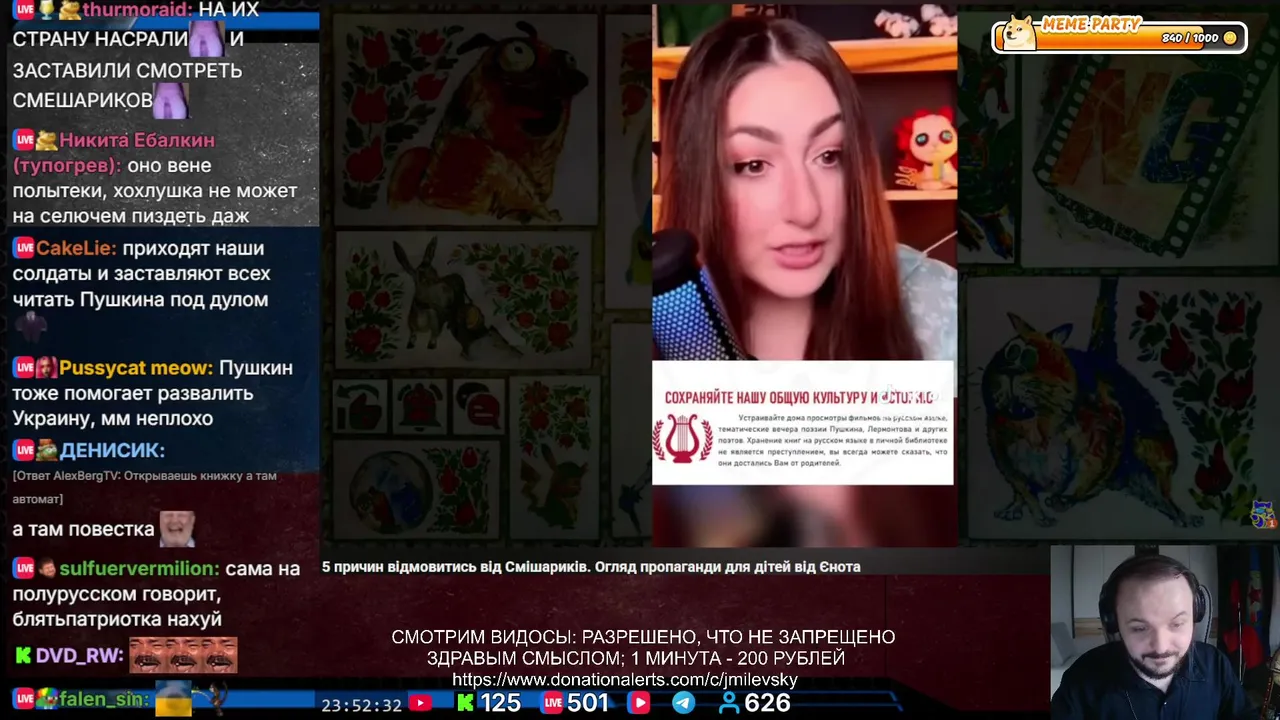Click the video title '5 причин відмовитись від Смішариків'
The height and width of the screenshot is (720, 1280).
[591, 567]
